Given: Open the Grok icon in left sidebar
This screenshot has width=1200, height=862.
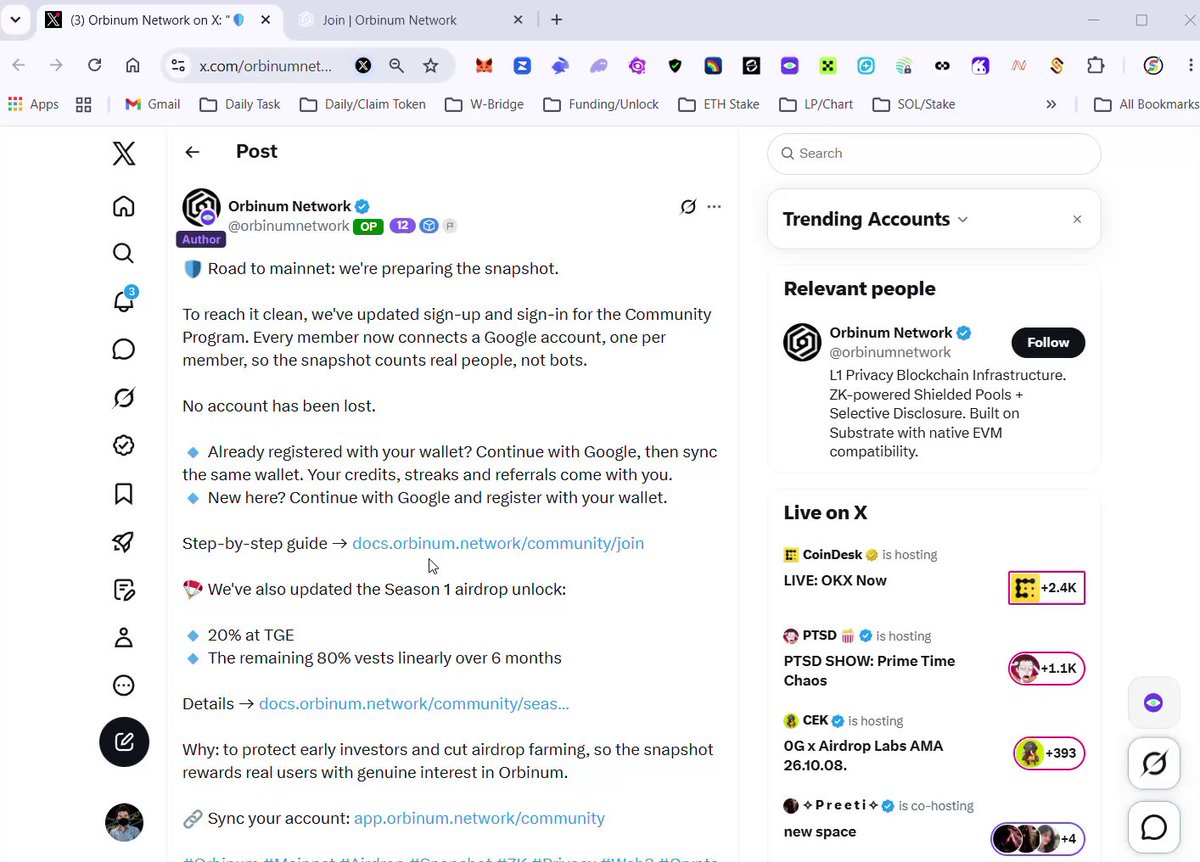Looking at the screenshot, I should pyautogui.click(x=123, y=398).
